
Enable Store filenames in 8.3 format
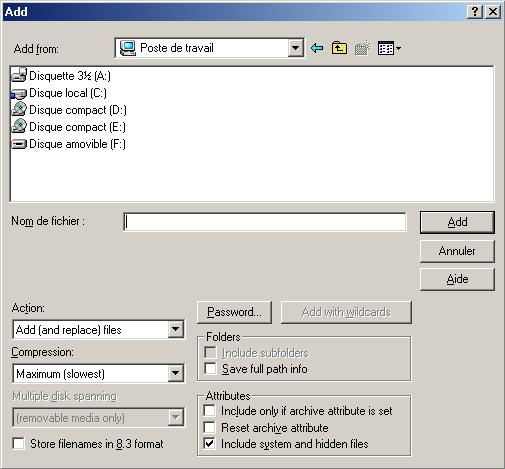[19, 444]
